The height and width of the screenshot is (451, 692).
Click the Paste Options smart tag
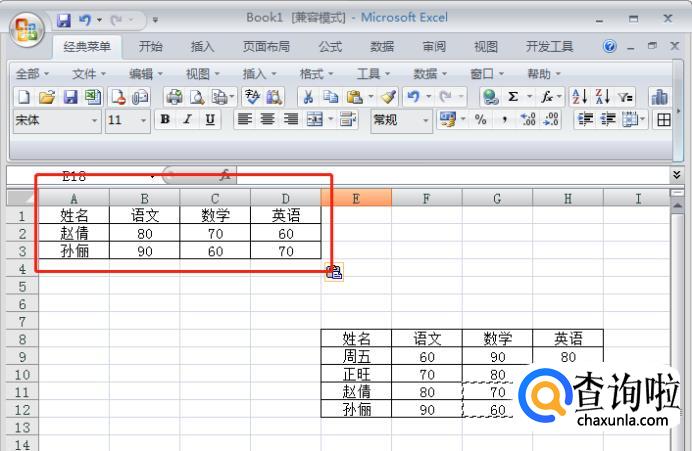coord(334,271)
